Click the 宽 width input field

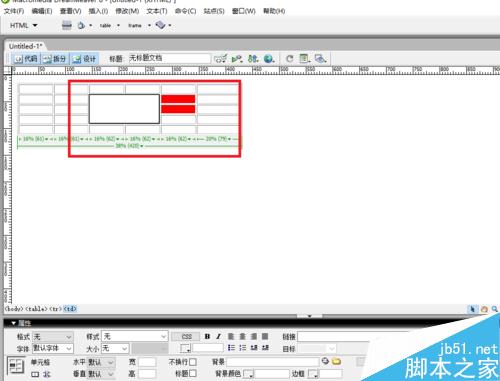[147, 362]
